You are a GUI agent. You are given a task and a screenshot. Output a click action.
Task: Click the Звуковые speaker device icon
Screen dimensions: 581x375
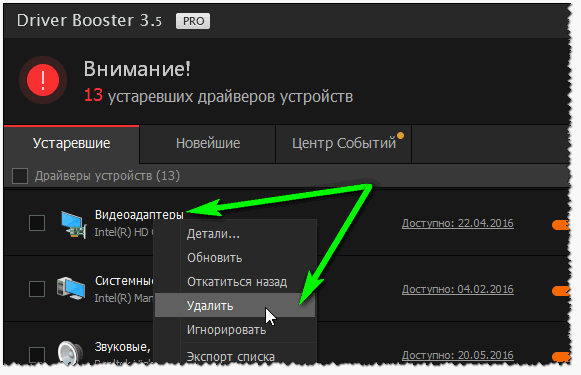(70, 353)
